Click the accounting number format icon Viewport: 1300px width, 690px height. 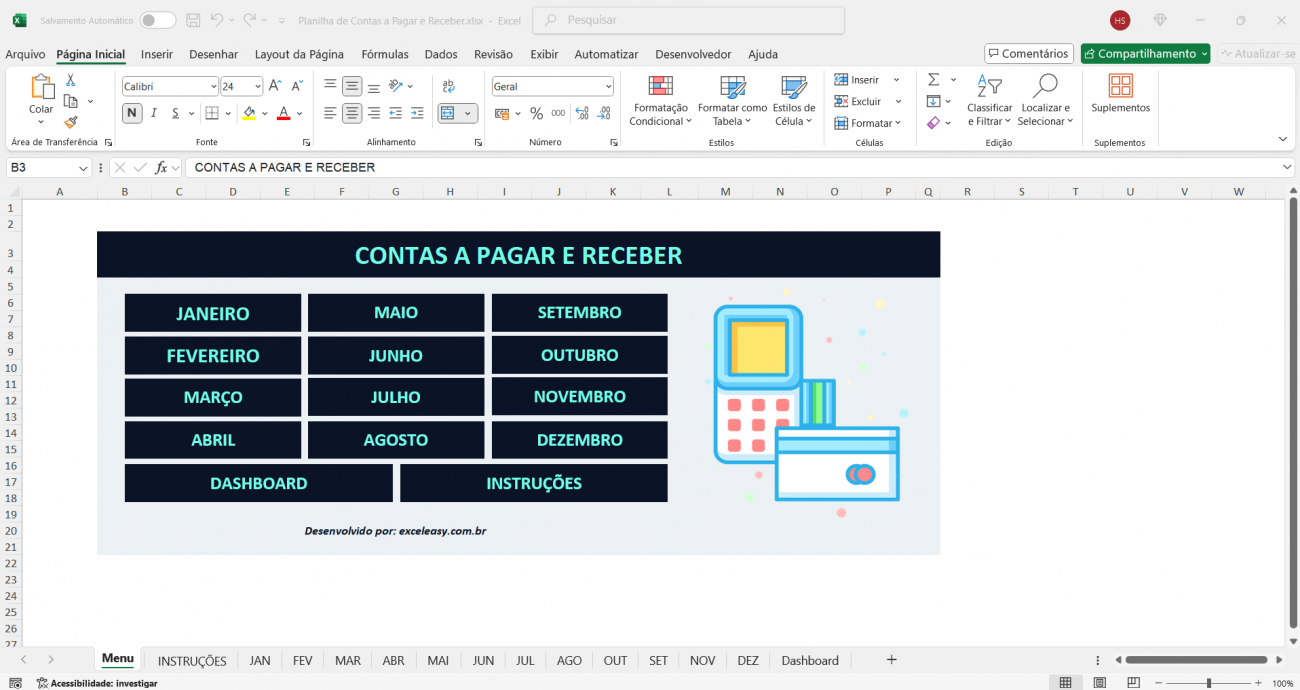coord(504,113)
